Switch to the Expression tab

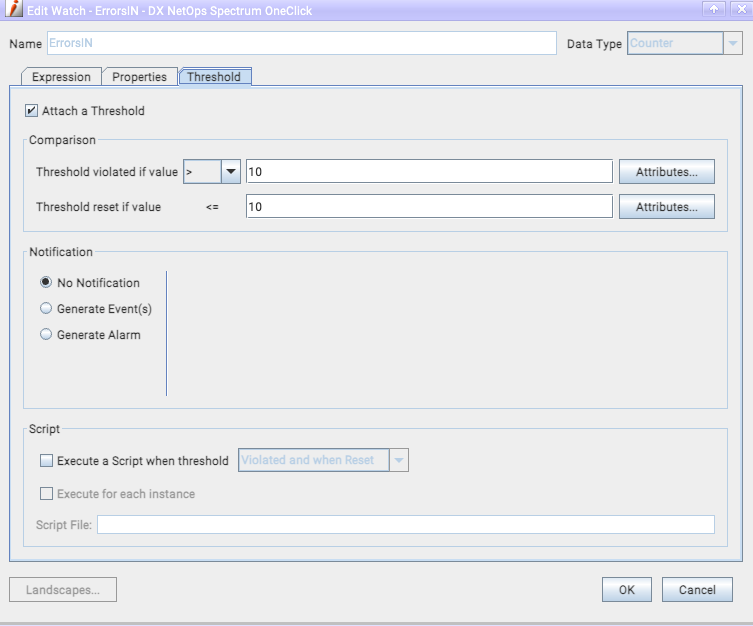click(x=61, y=77)
